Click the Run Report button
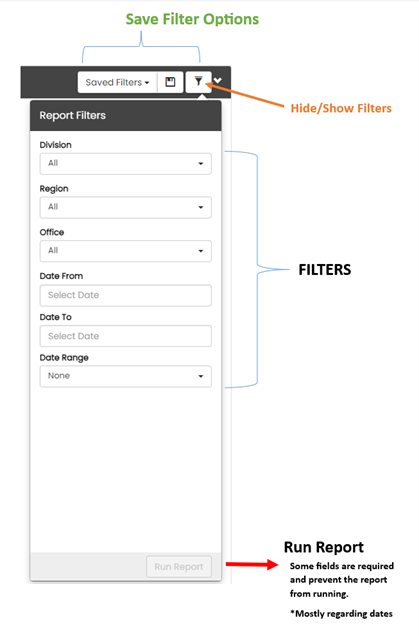Viewport: 419px width, 636px height. point(179,567)
